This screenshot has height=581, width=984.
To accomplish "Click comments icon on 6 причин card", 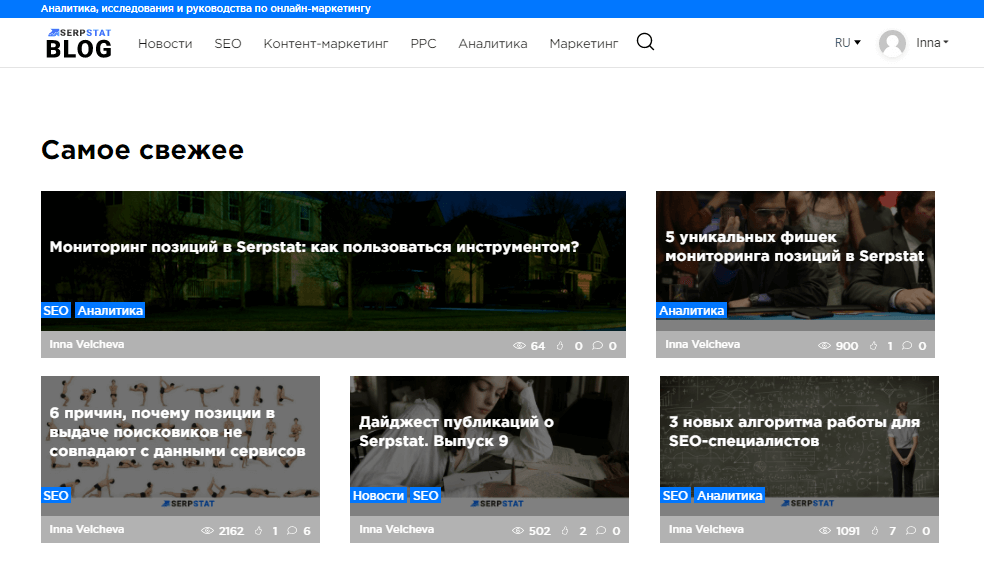I will tap(292, 531).
